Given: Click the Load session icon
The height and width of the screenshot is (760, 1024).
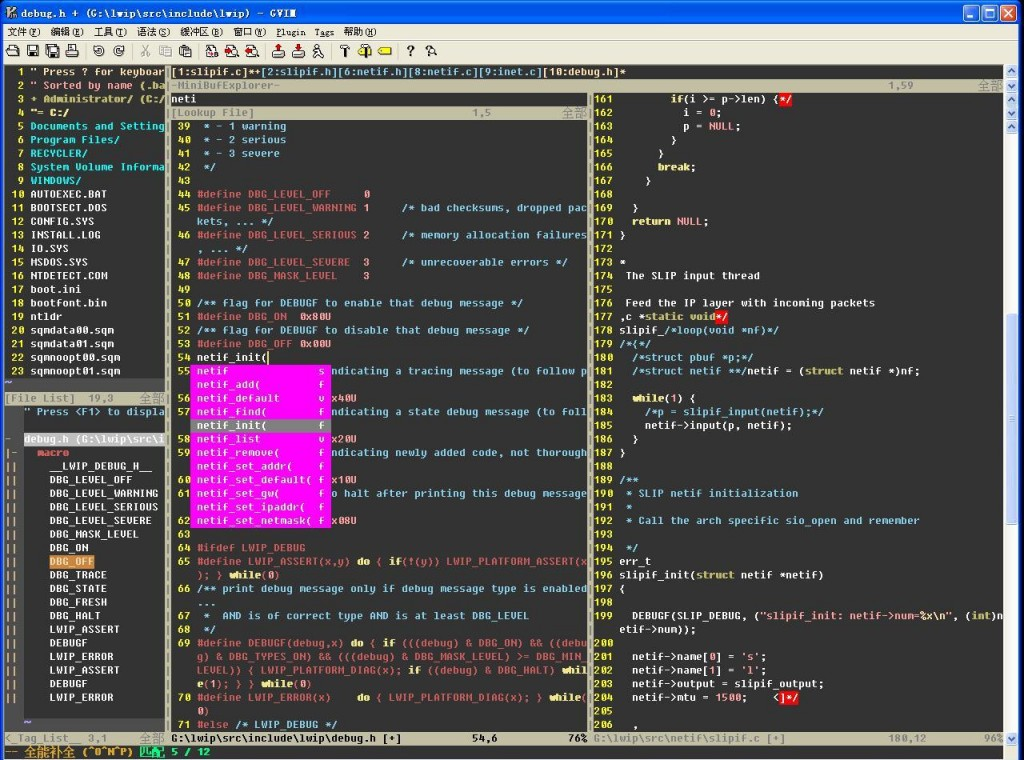Looking at the screenshot, I should click(x=277, y=50).
